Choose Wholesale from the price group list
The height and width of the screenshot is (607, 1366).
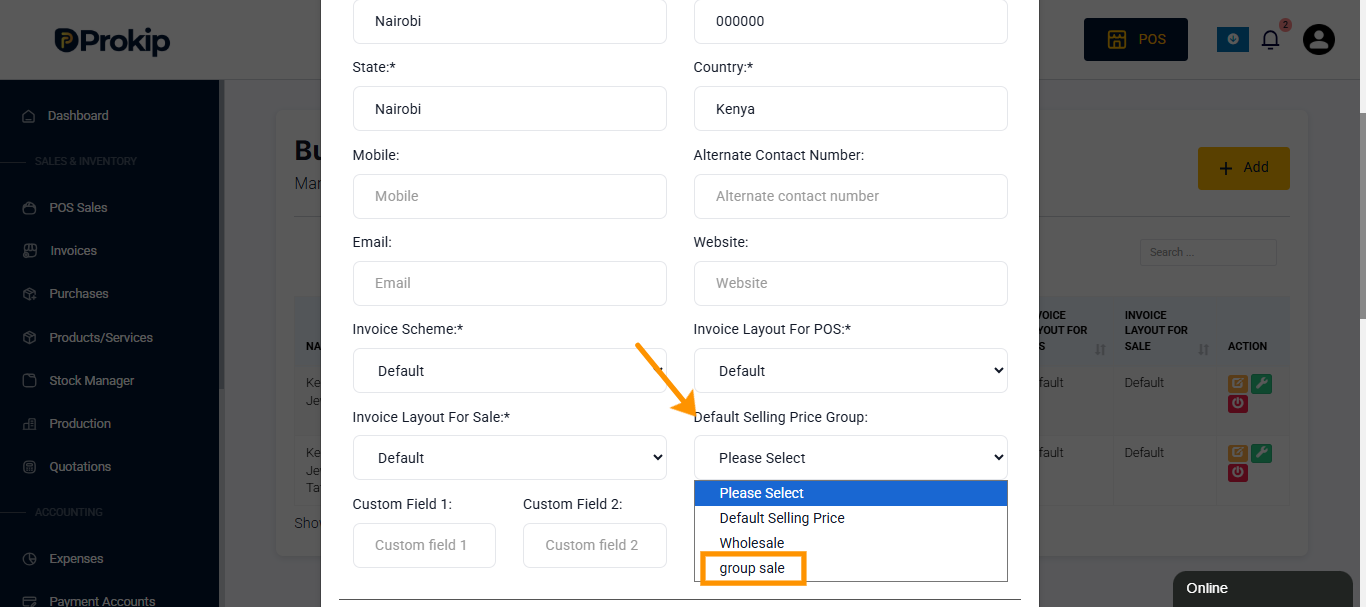[751, 543]
